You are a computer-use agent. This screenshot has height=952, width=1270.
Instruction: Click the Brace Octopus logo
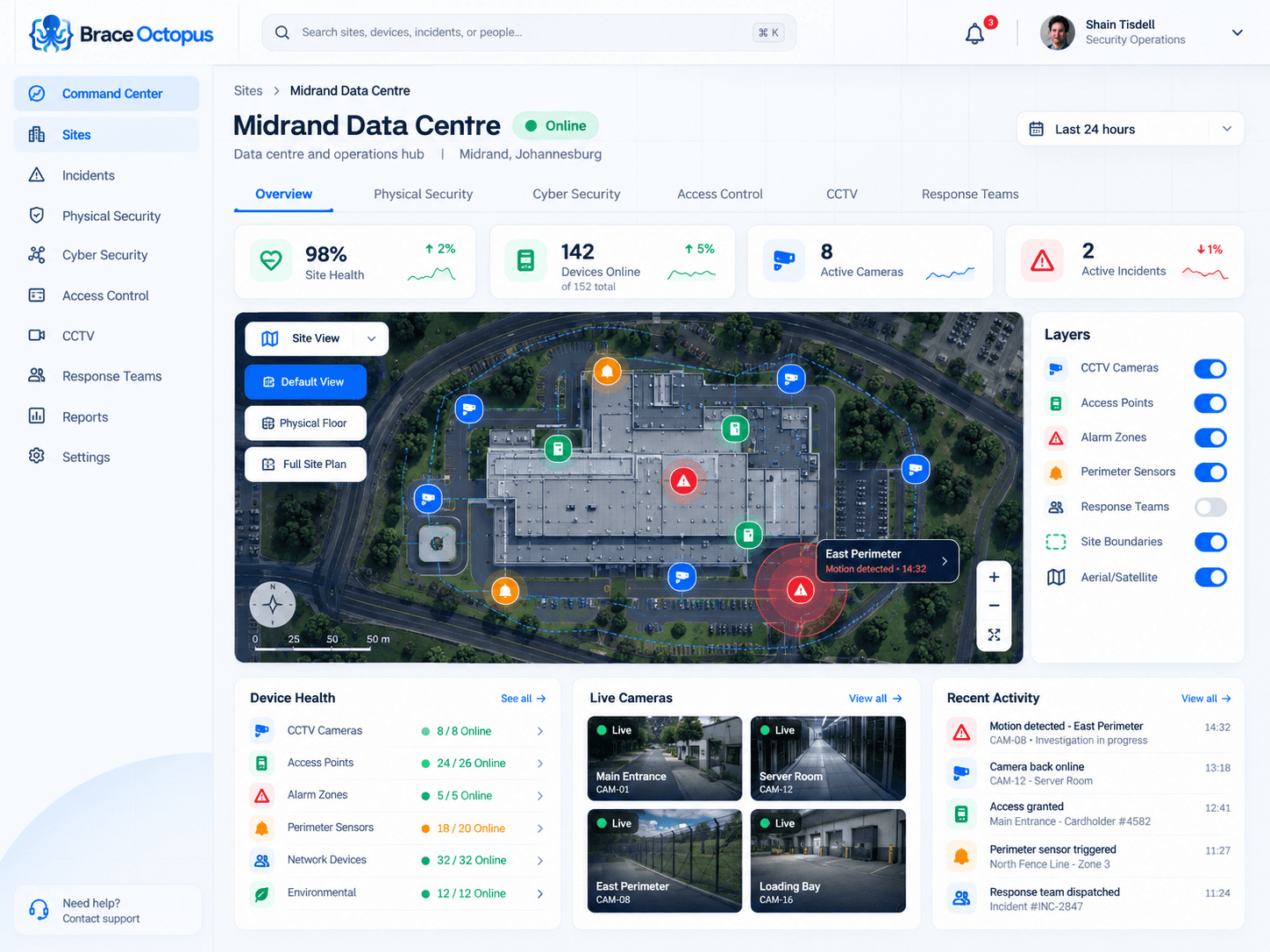(x=121, y=34)
